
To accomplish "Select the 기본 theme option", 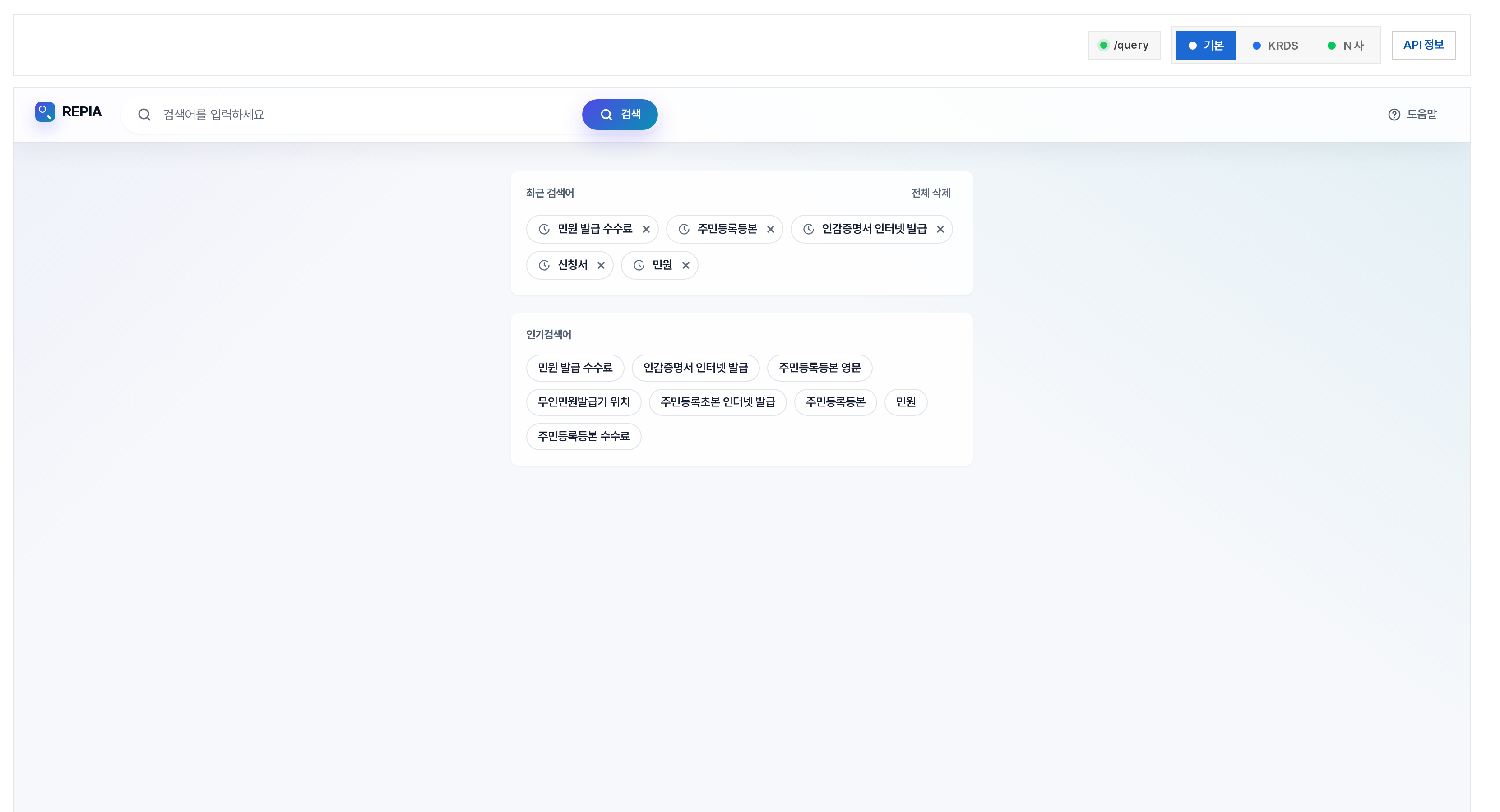I will click(1206, 46).
